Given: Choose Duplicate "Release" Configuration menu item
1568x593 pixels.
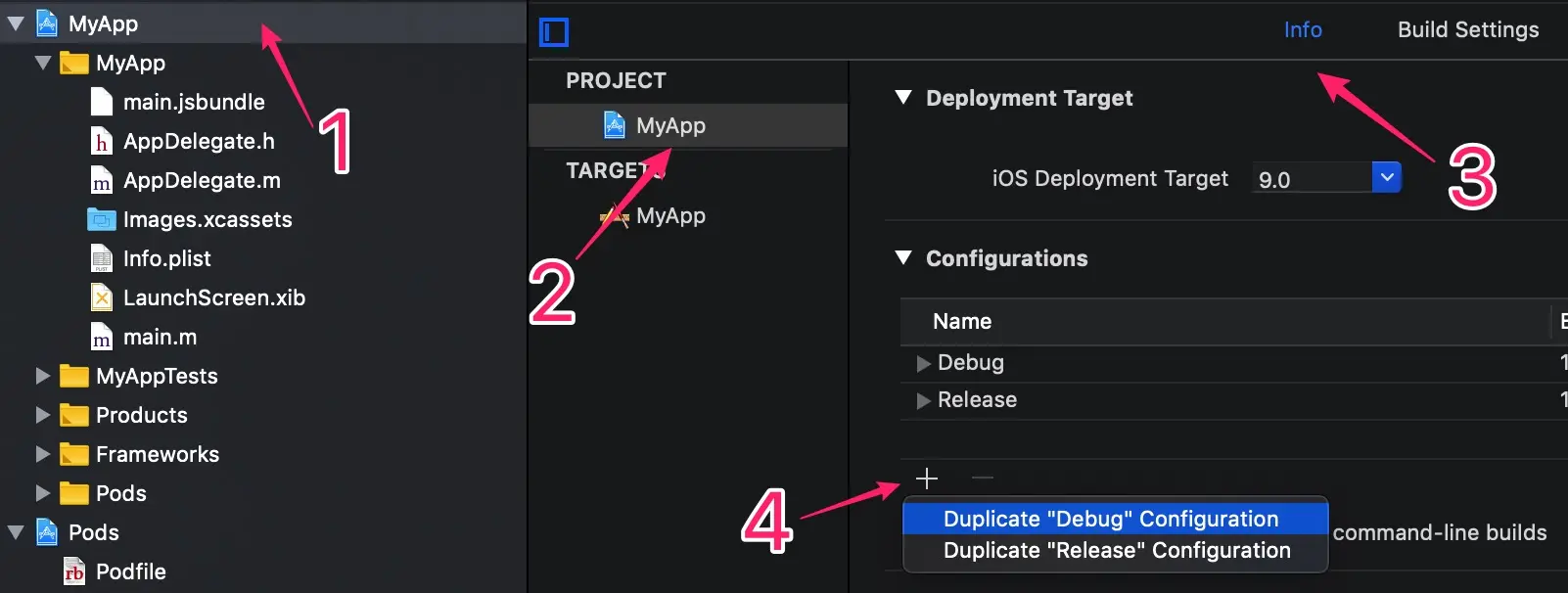Looking at the screenshot, I should tap(1116, 551).
